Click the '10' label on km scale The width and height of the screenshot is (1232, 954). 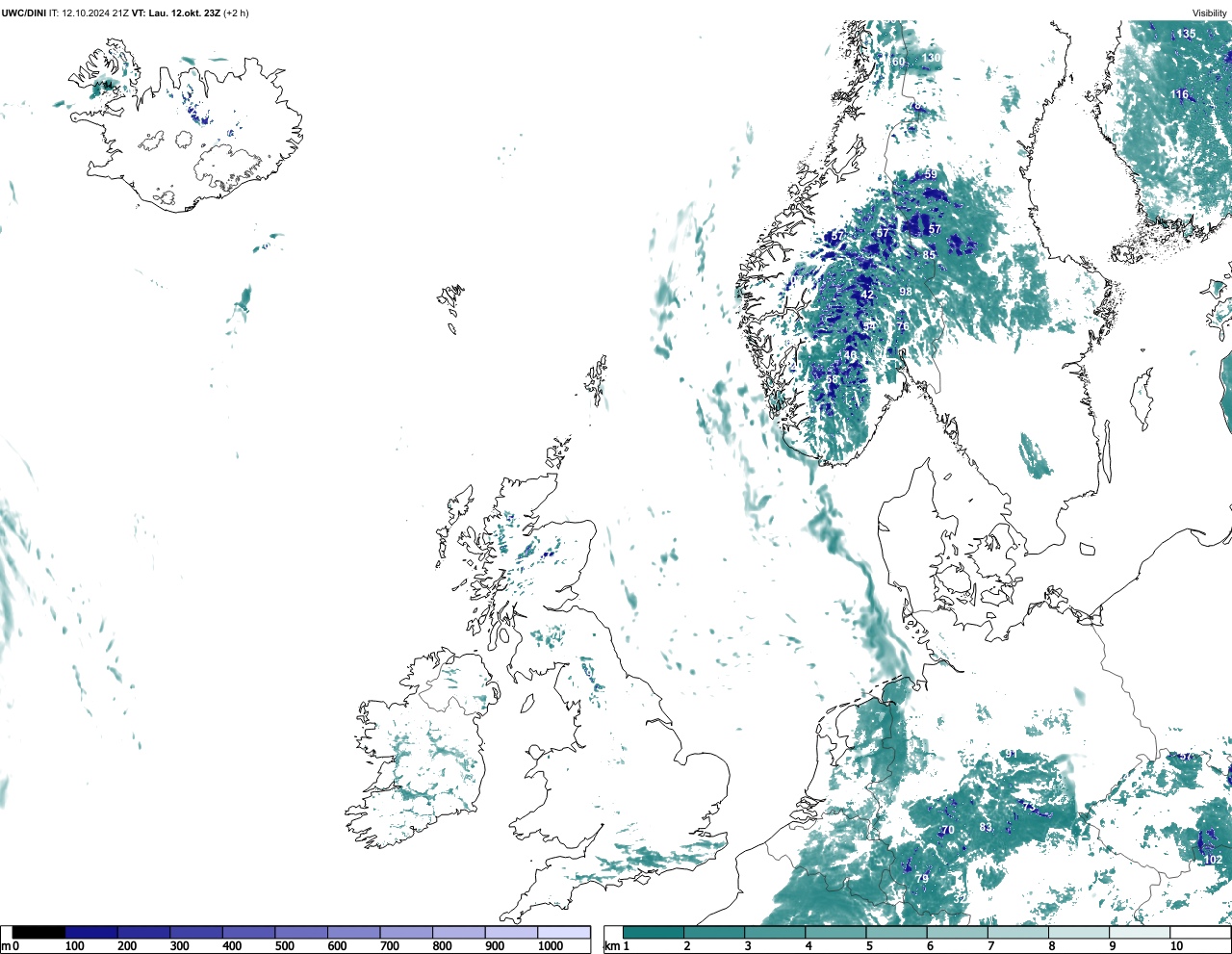point(1176,946)
